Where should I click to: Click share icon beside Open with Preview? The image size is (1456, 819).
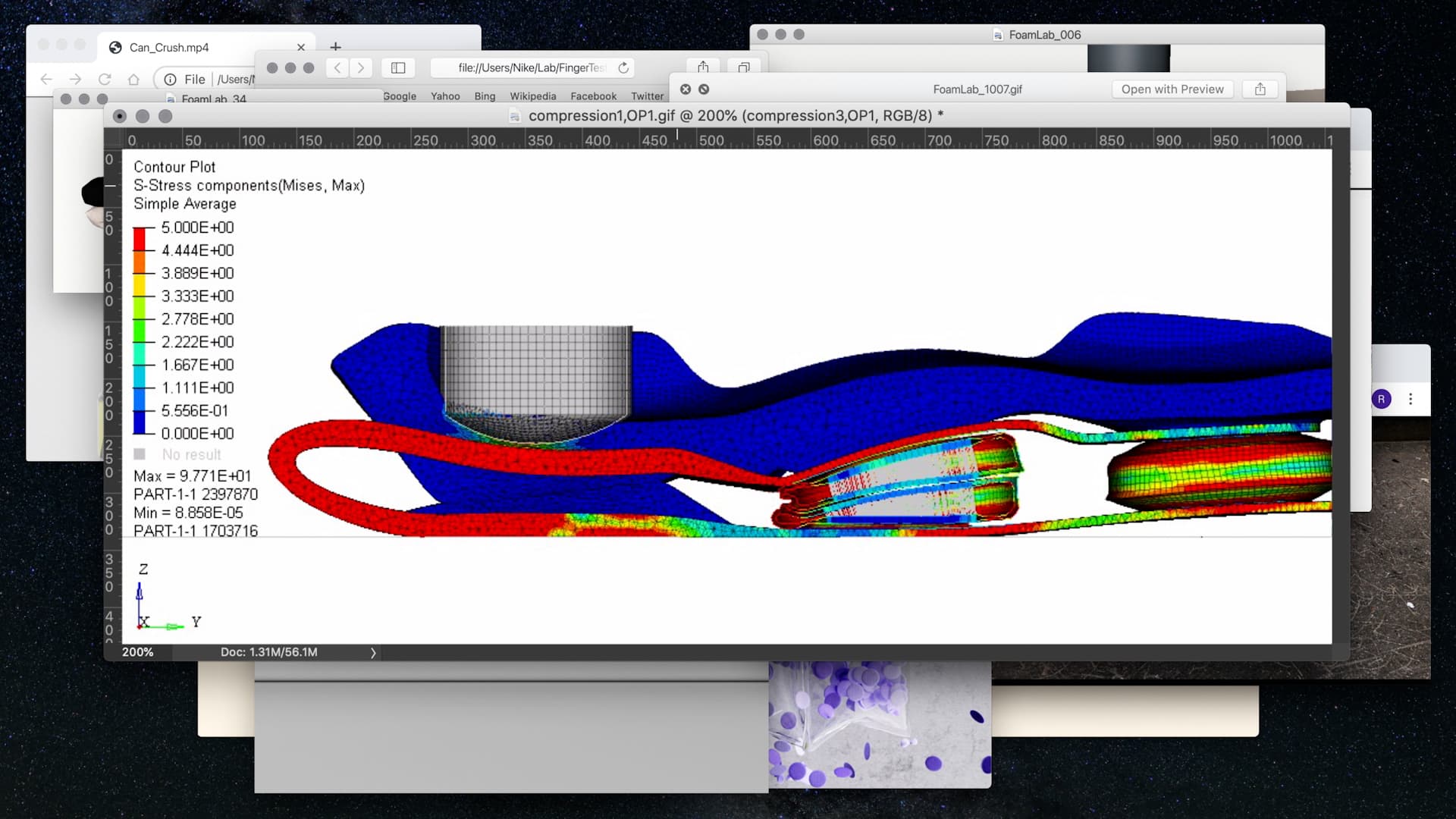[x=1260, y=89]
